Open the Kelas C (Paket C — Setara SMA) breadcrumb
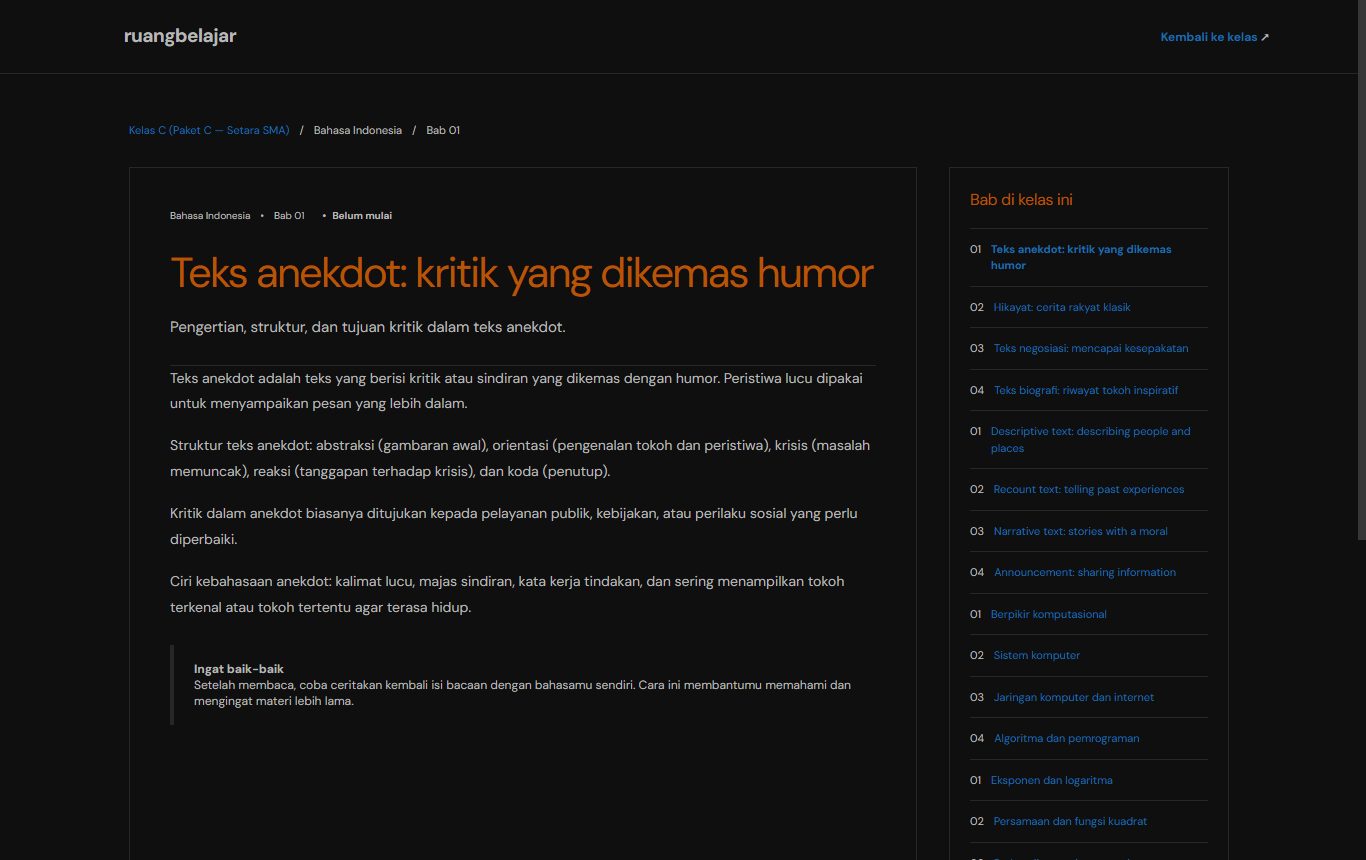 [209, 130]
